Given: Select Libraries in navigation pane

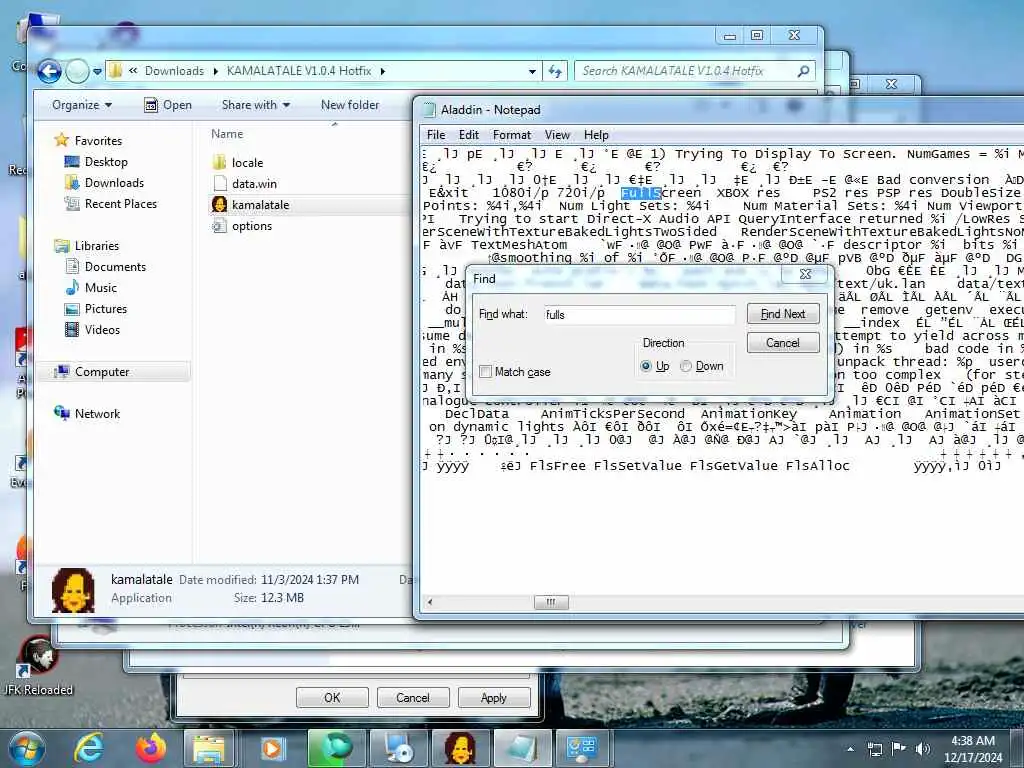Looking at the screenshot, I should [97, 246].
